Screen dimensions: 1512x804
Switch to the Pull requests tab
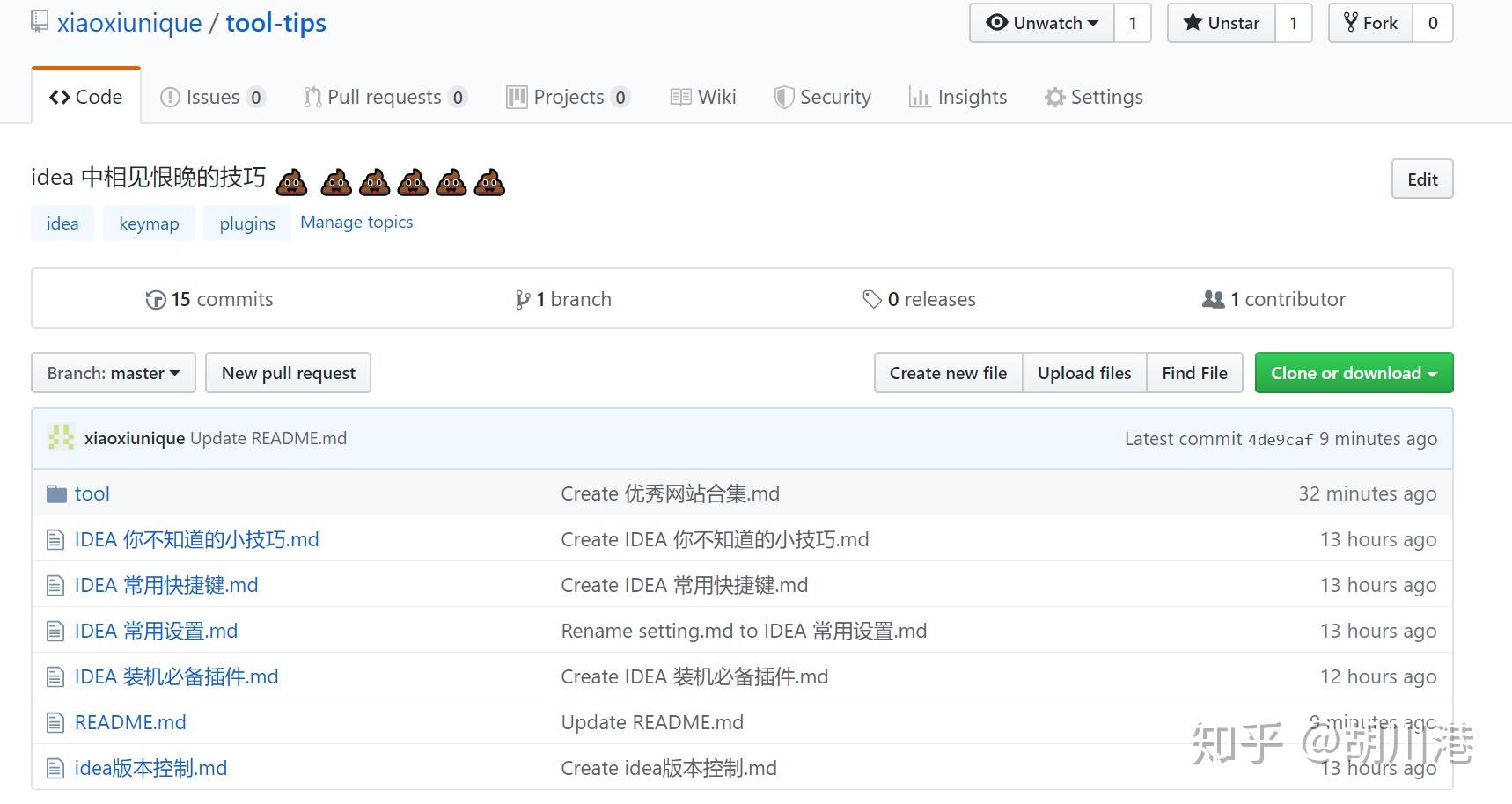point(385,97)
